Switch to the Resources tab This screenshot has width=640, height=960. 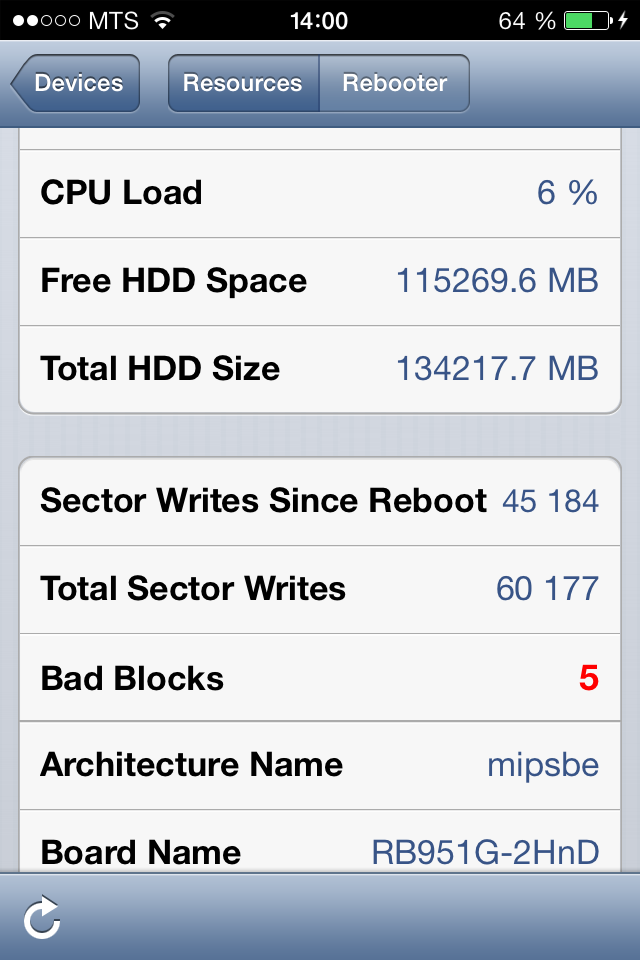coord(243,83)
